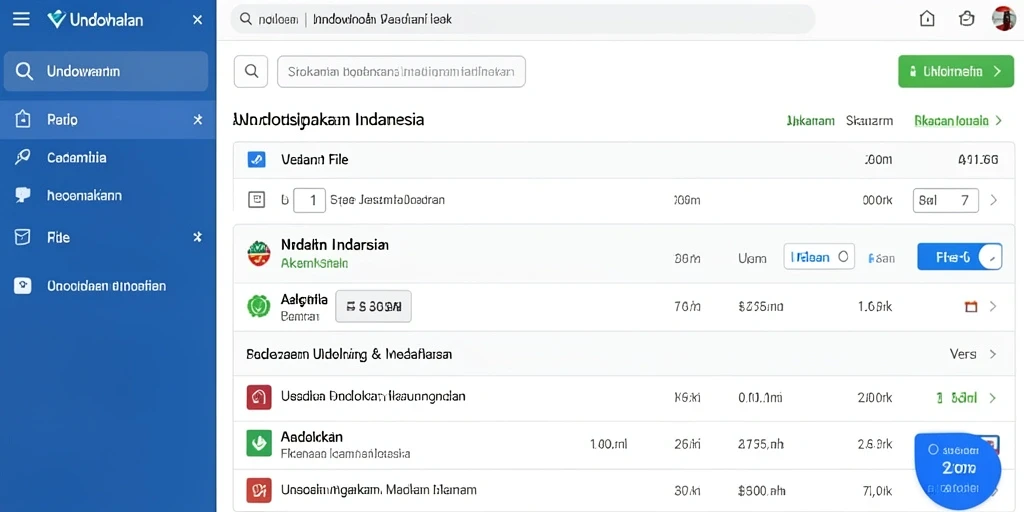The image size is (1024, 512).
Task: Switch to the Jhkanam tab
Action: coord(810,121)
